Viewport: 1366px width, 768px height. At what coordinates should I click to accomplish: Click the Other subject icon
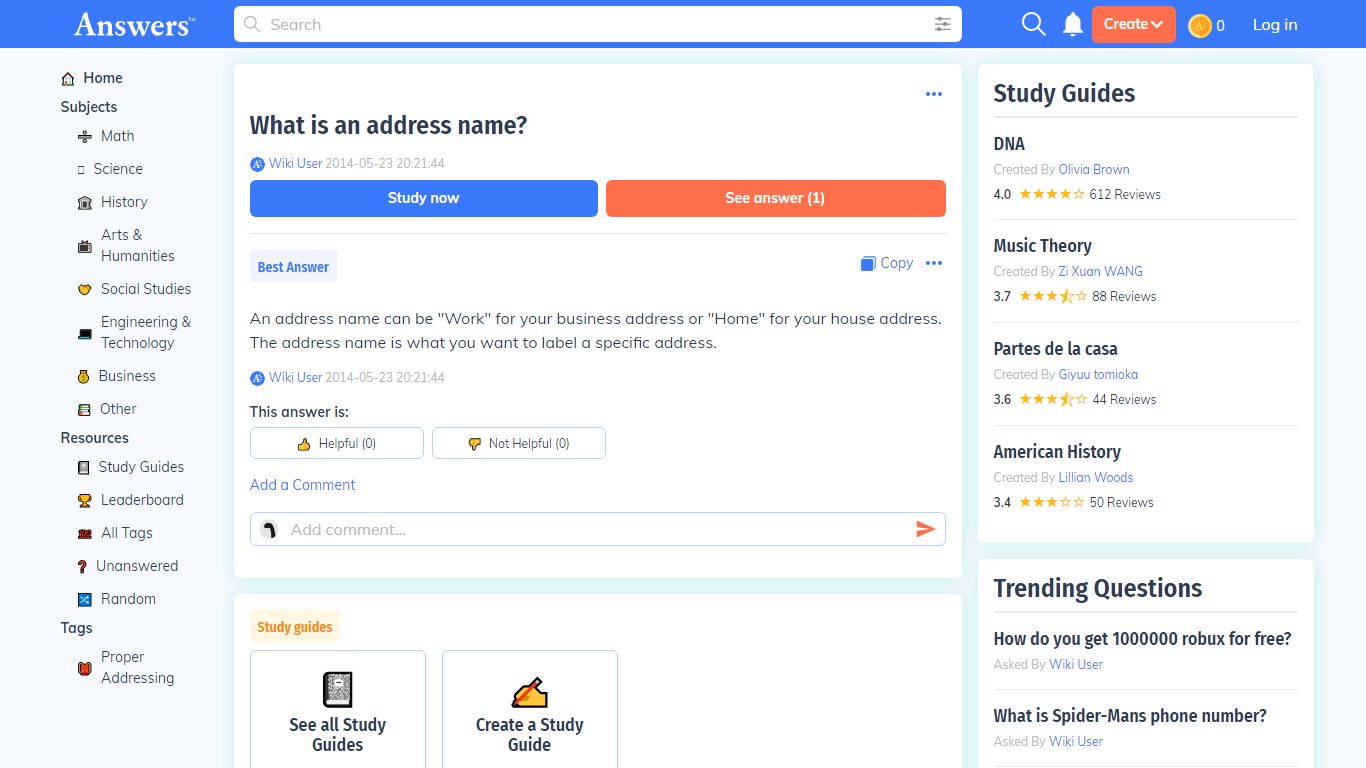[x=85, y=409]
